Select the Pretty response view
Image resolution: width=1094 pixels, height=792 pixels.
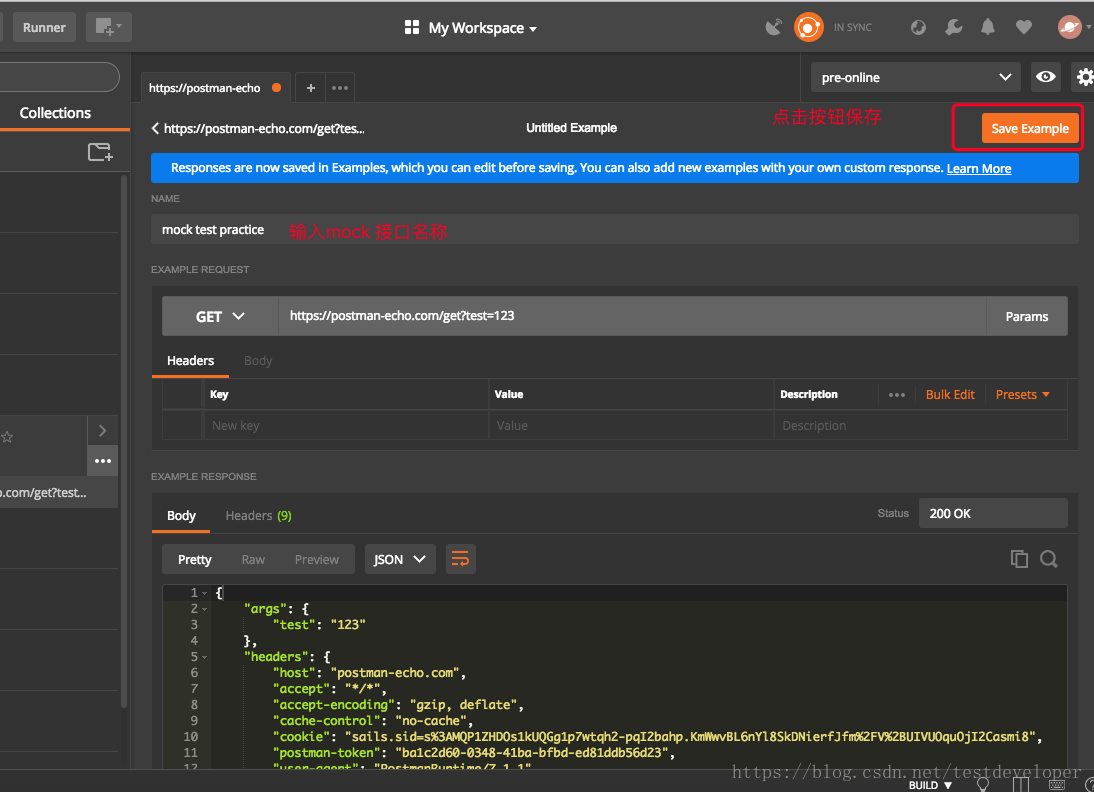(195, 559)
